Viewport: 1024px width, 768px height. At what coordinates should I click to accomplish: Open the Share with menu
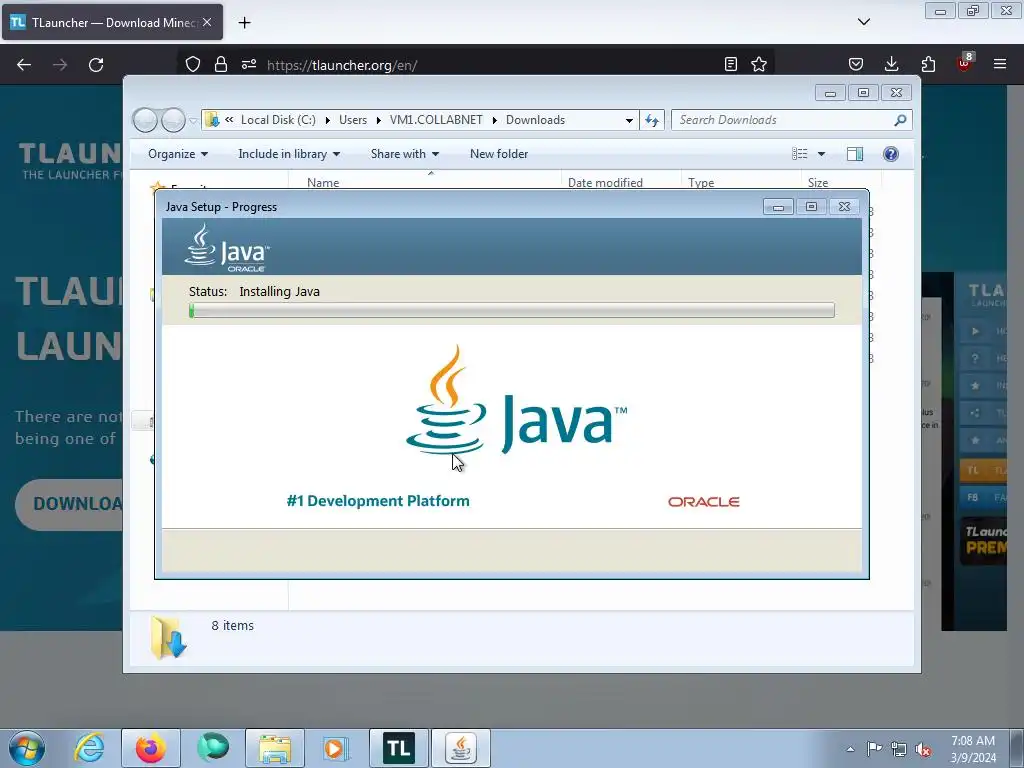click(x=405, y=154)
